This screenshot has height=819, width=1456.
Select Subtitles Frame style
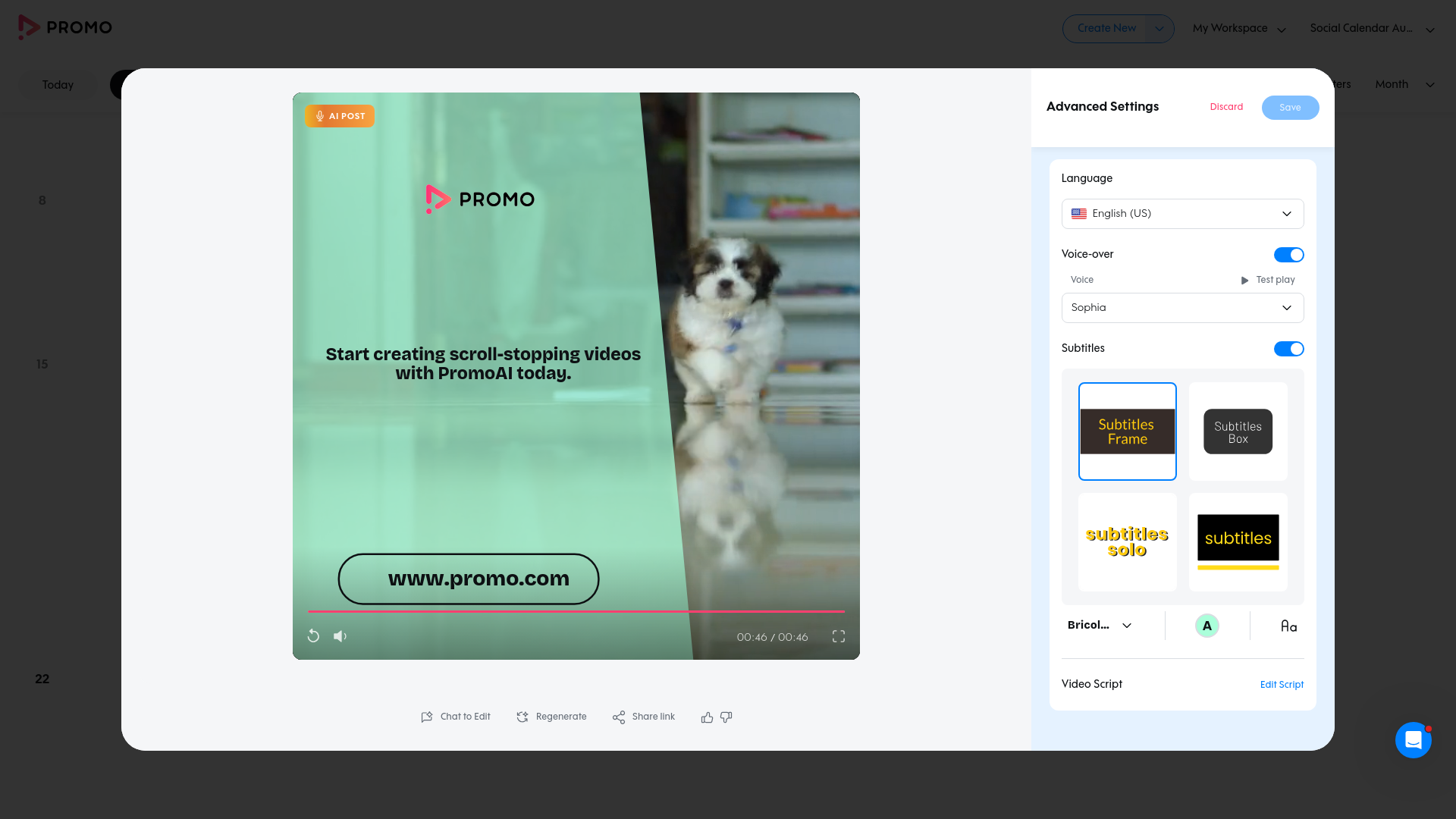click(x=1128, y=431)
